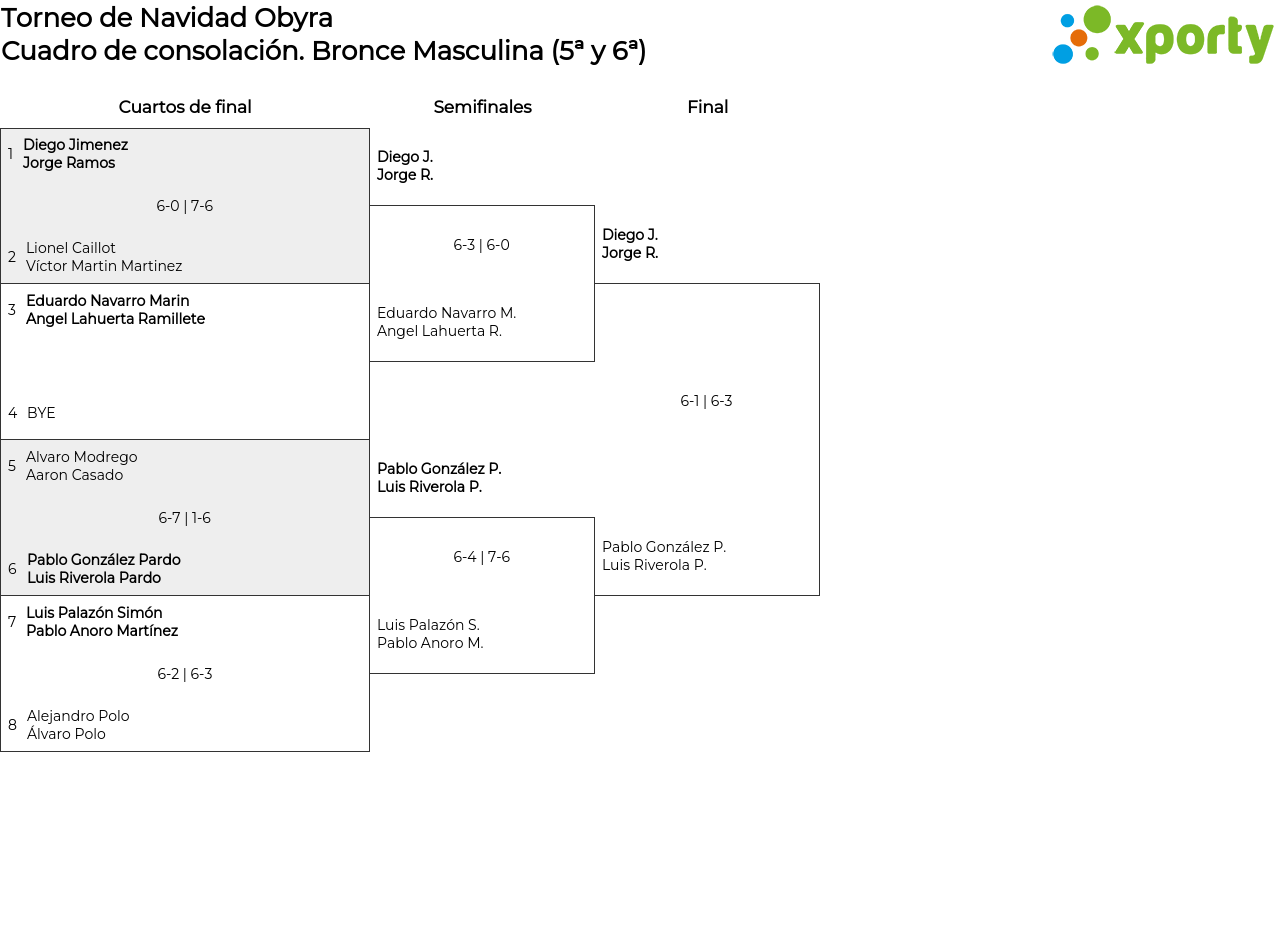
Task: Select Luis Palazón S. semifinal entry
Action: tap(430, 634)
